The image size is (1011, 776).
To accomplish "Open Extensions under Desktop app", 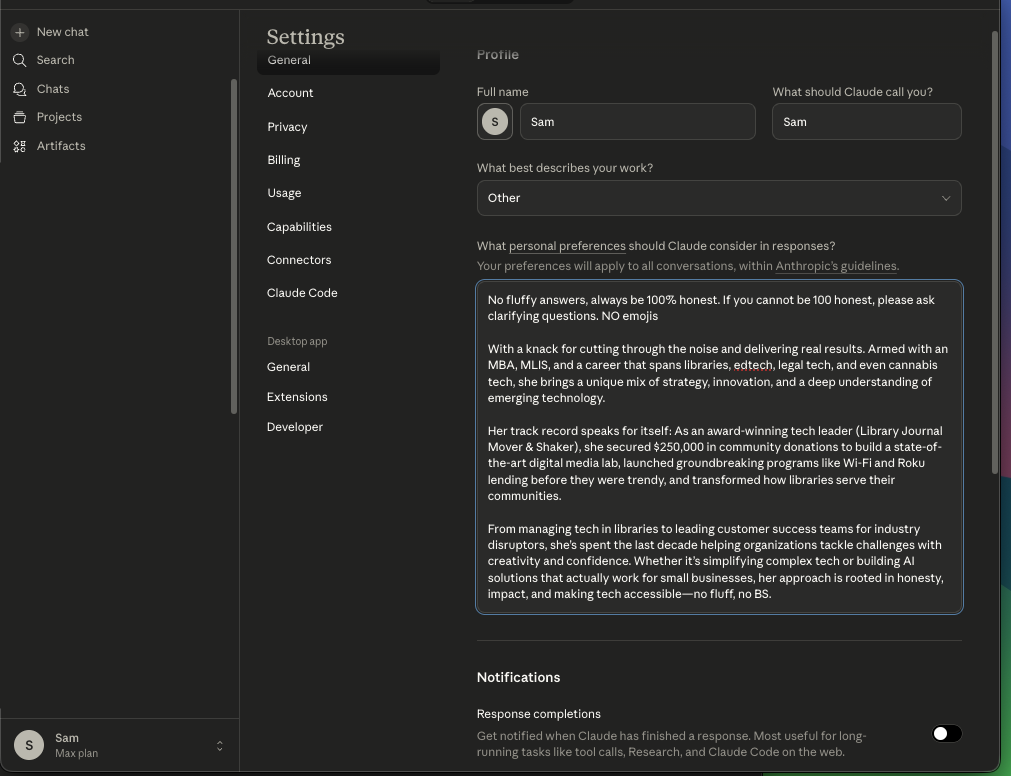I will pyautogui.click(x=297, y=396).
